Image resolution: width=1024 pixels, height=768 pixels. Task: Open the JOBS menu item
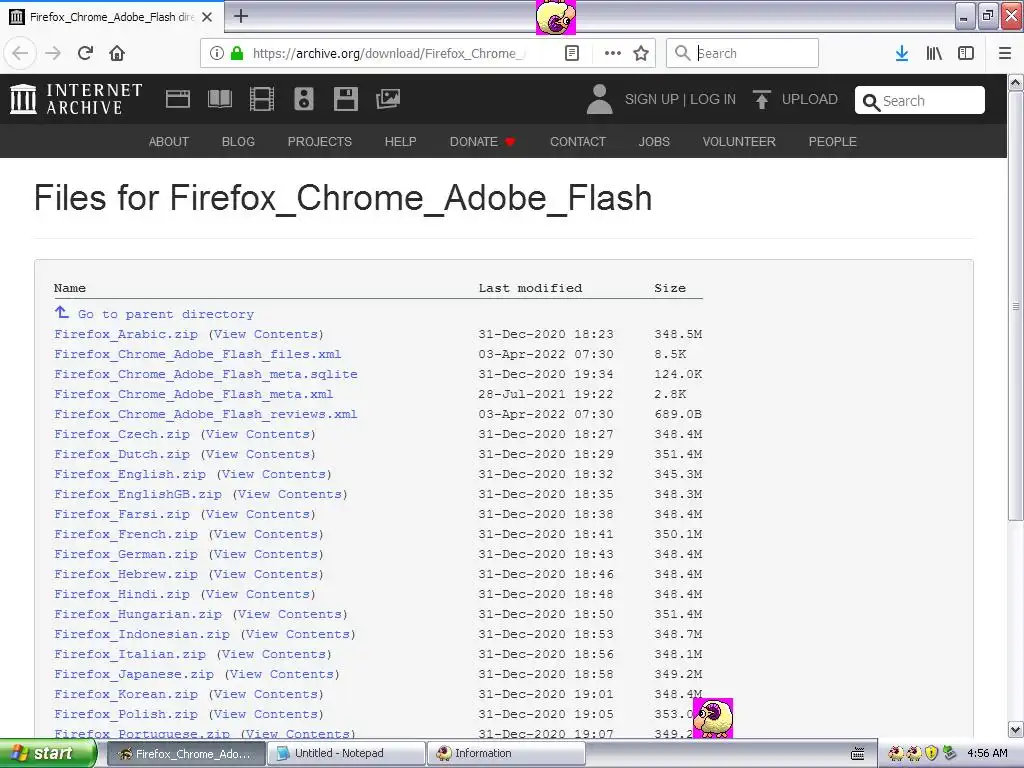(654, 142)
